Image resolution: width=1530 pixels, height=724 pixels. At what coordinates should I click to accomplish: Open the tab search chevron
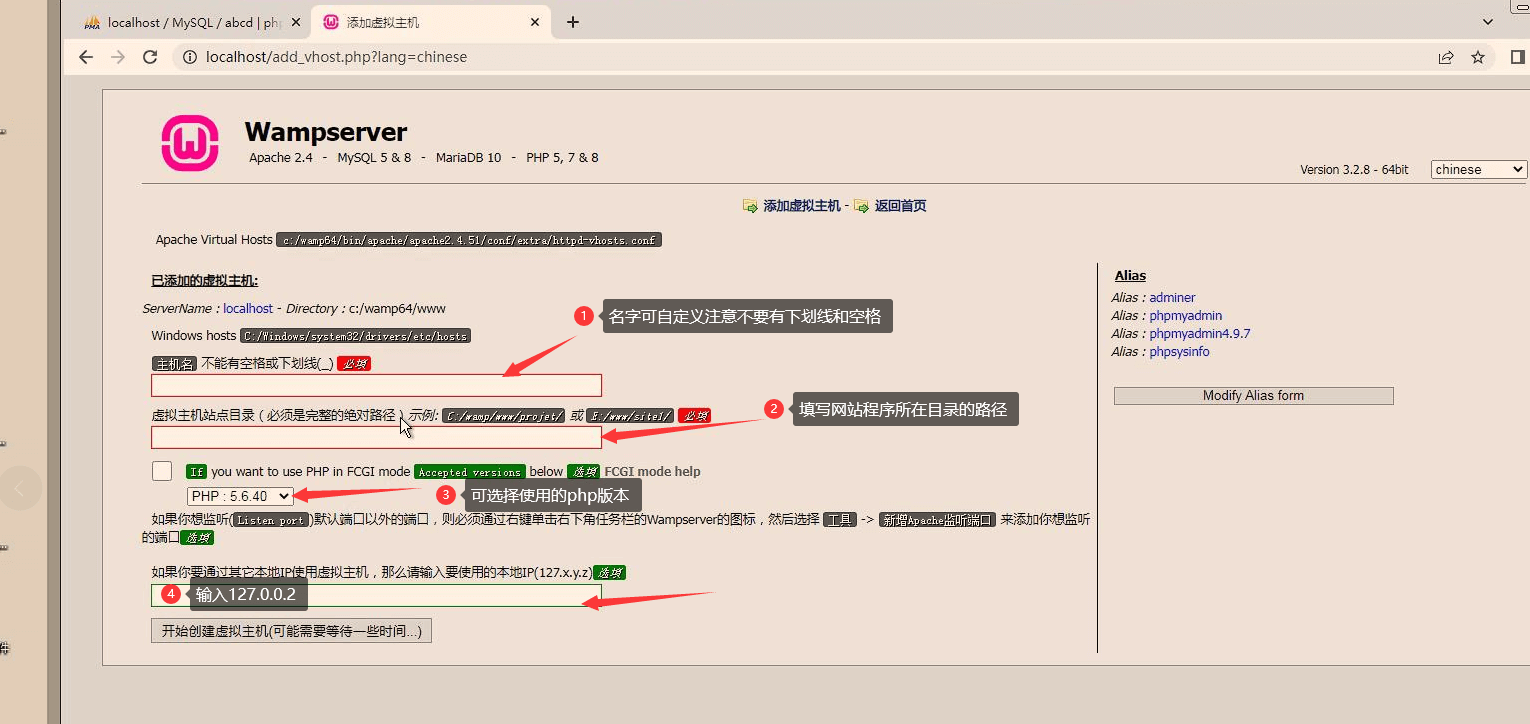(1488, 21)
